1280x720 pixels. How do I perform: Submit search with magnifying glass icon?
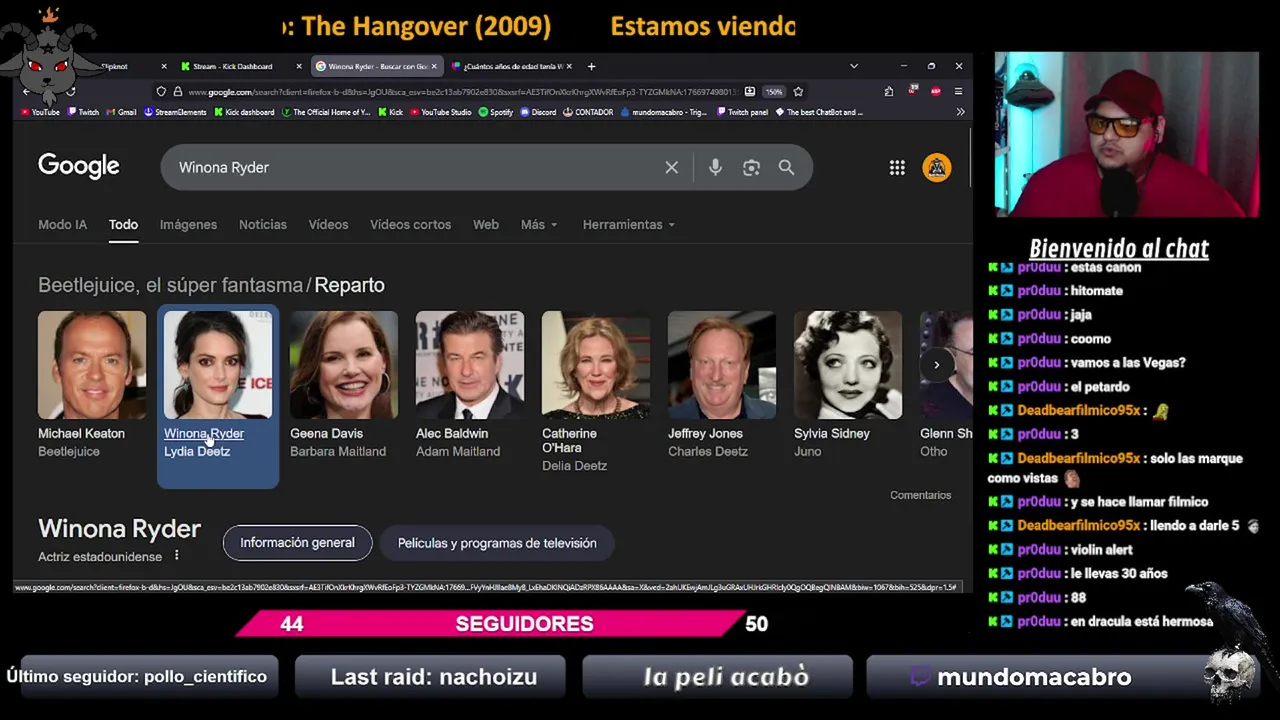click(x=787, y=167)
